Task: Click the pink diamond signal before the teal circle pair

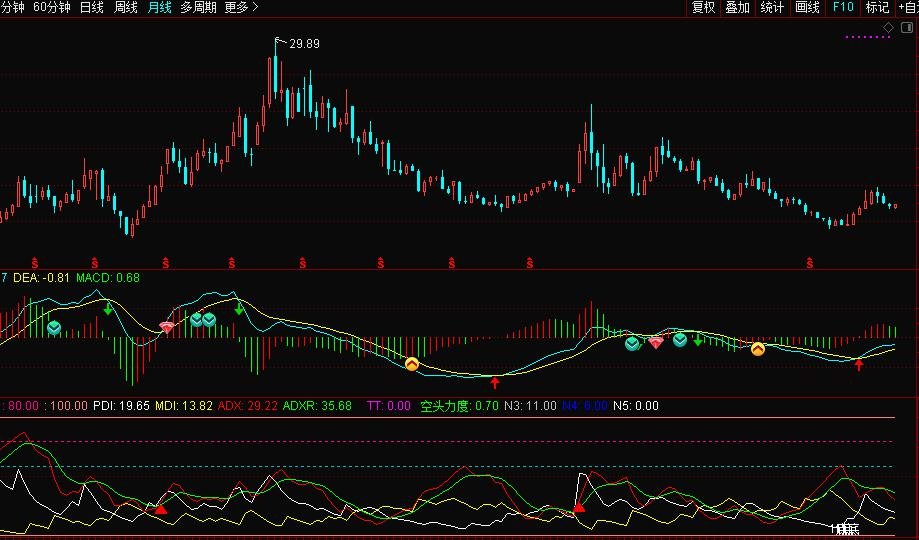Action: point(167,327)
